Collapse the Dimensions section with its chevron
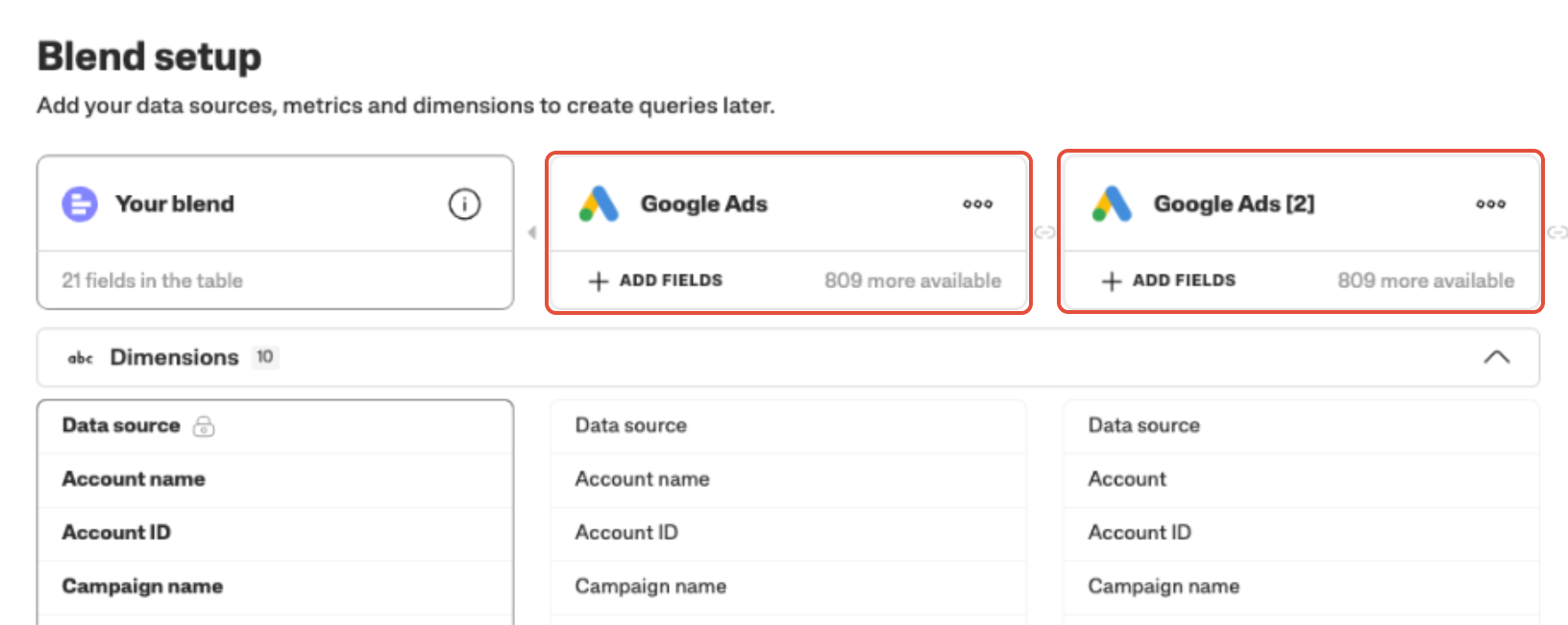 point(1496,357)
